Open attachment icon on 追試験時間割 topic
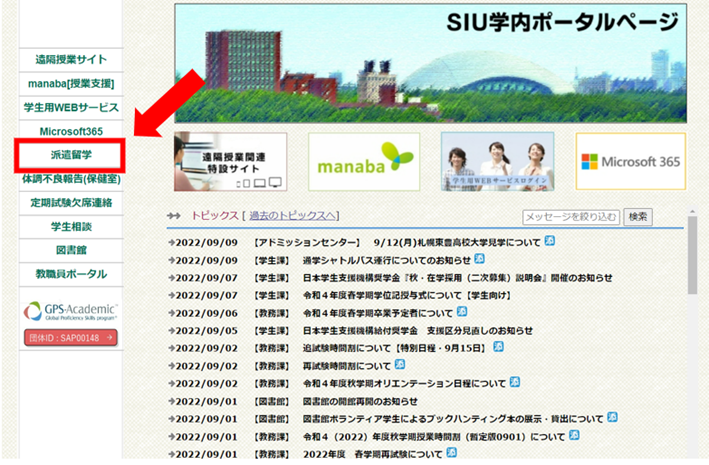 tap(498, 347)
